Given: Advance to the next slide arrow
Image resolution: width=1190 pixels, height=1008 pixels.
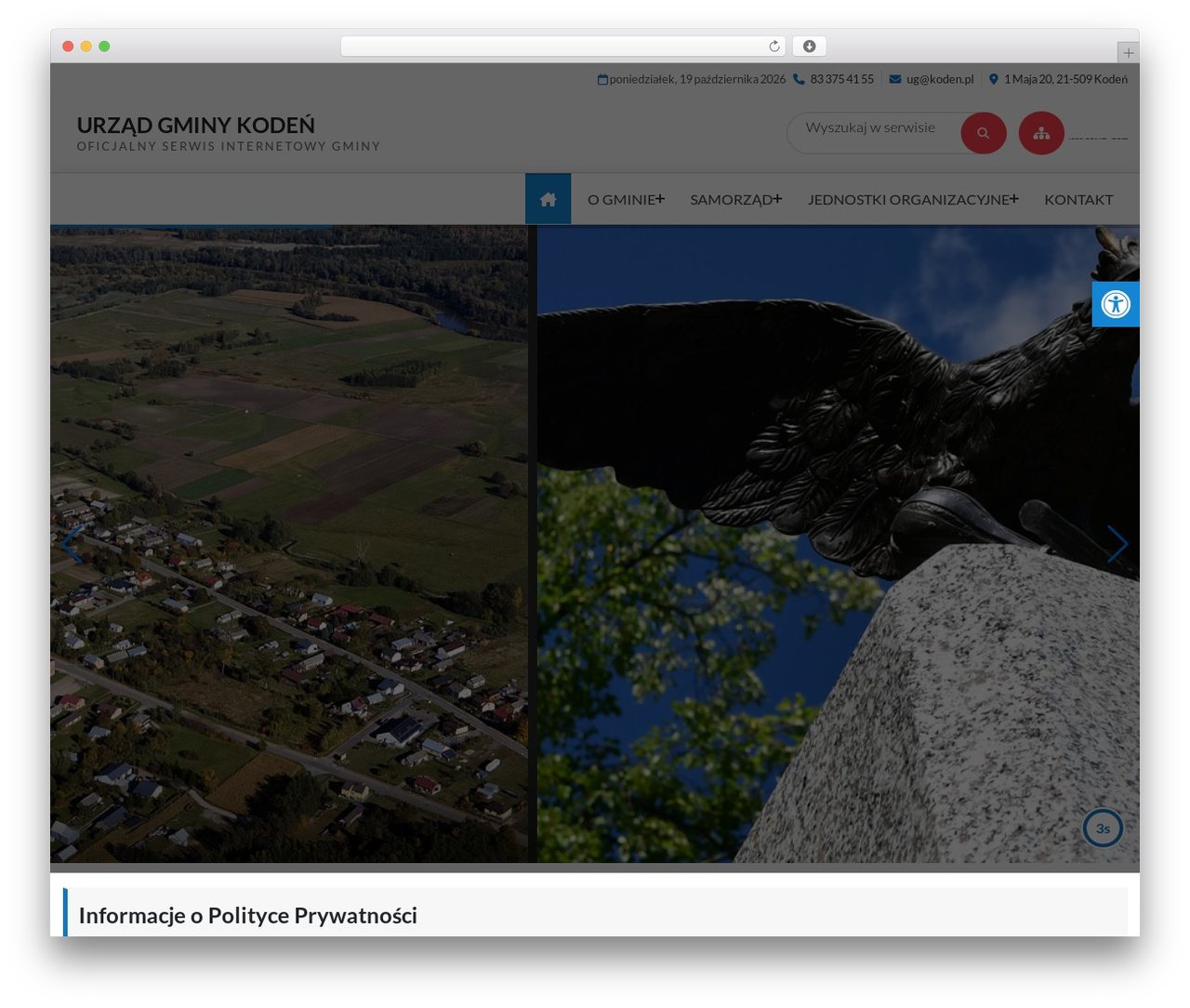Looking at the screenshot, I should click(1117, 544).
